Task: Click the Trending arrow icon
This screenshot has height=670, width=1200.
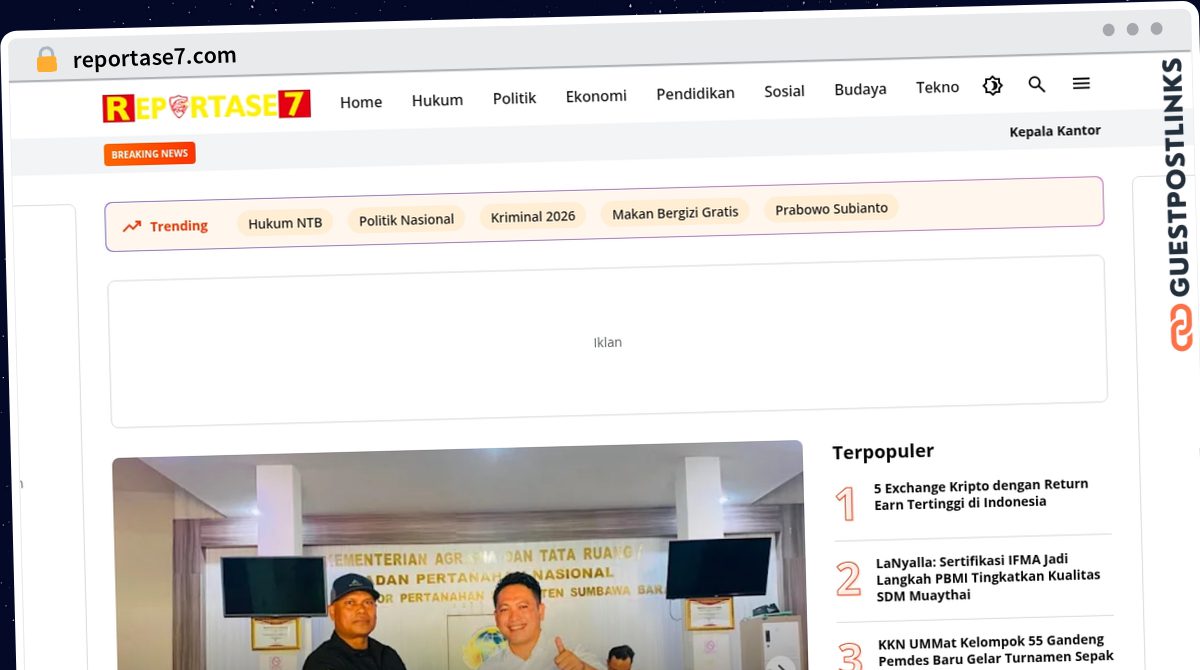Action: tap(132, 227)
